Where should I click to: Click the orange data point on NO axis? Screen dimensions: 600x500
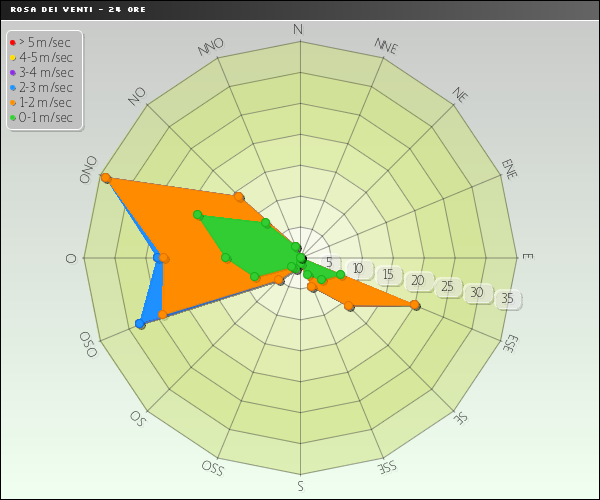tap(238, 196)
